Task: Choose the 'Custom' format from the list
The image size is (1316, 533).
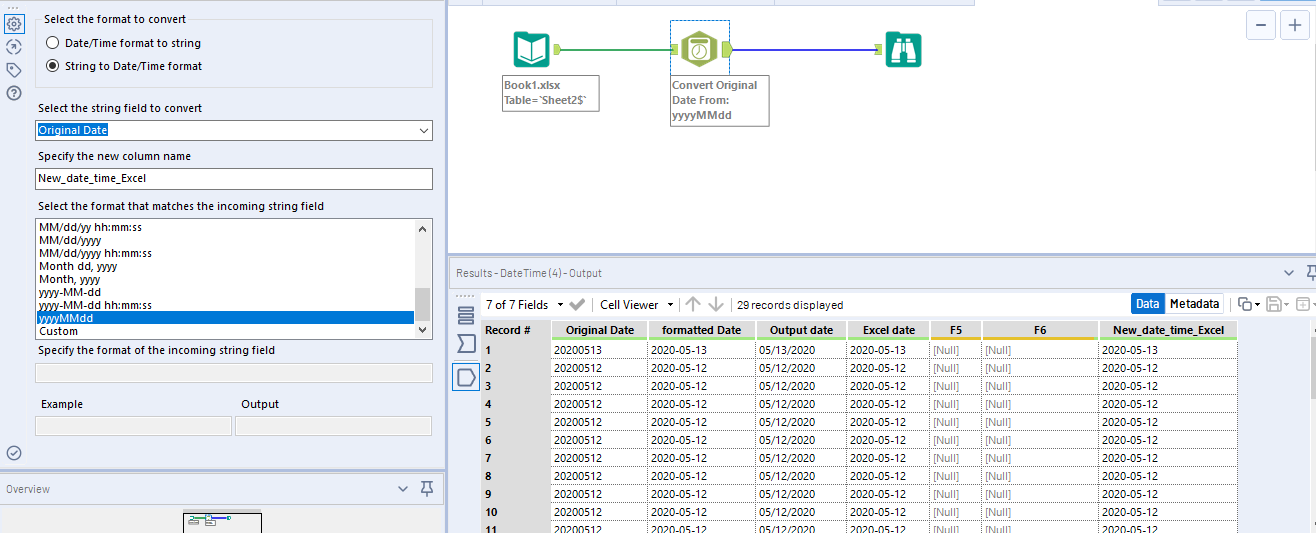Action: click(58, 331)
